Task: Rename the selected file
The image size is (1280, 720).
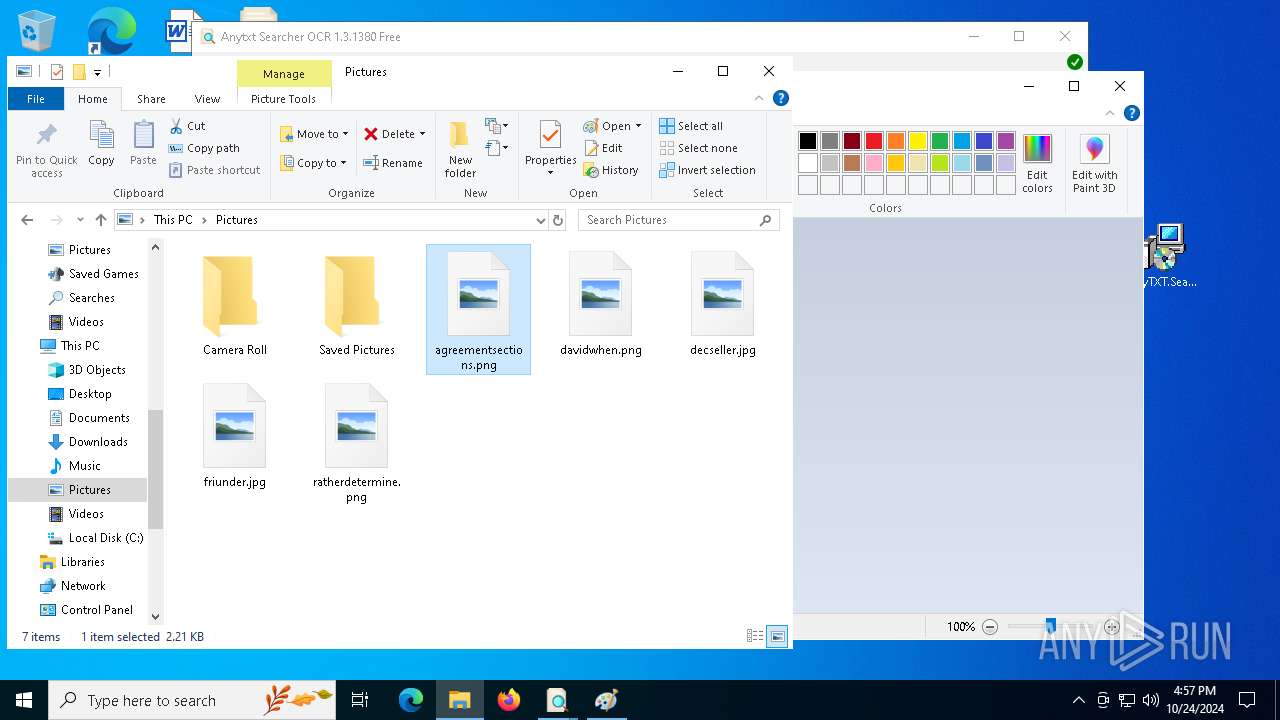Action: (x=393, y=163)
